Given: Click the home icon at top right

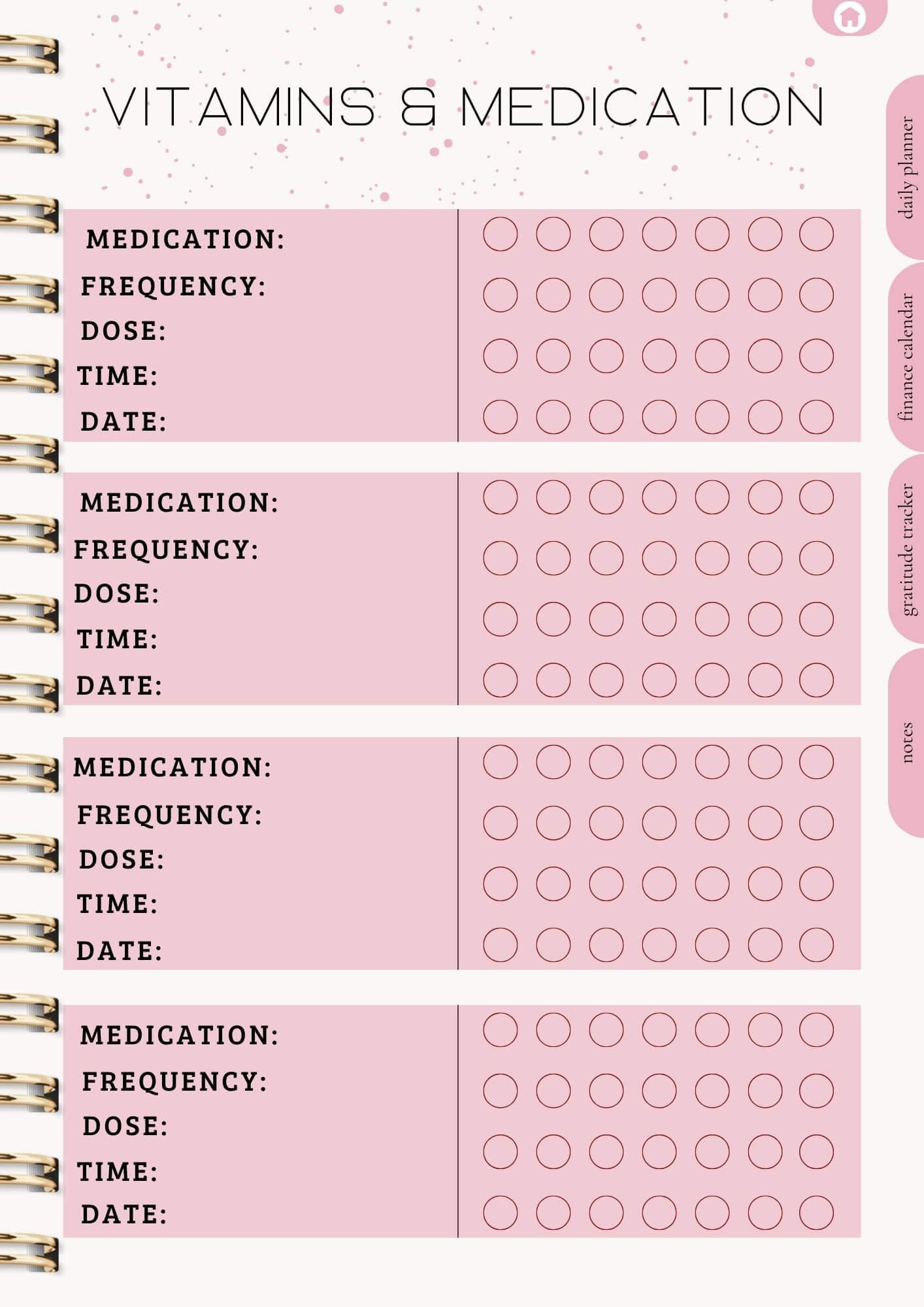Looking at the screenshot, I should [x=849, y=16].
